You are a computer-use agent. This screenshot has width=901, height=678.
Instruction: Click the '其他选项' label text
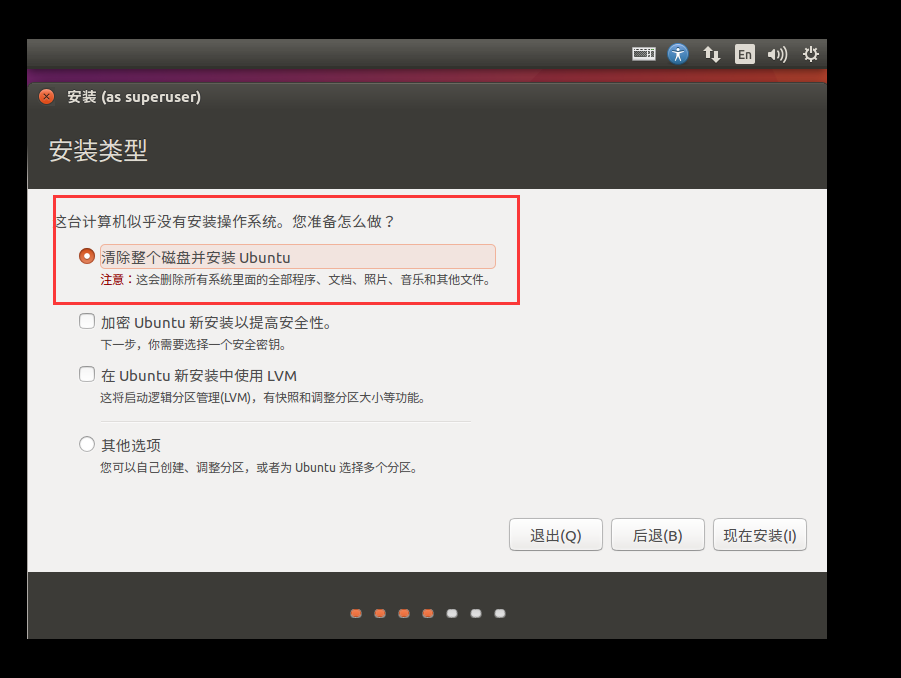pos(131,445)
